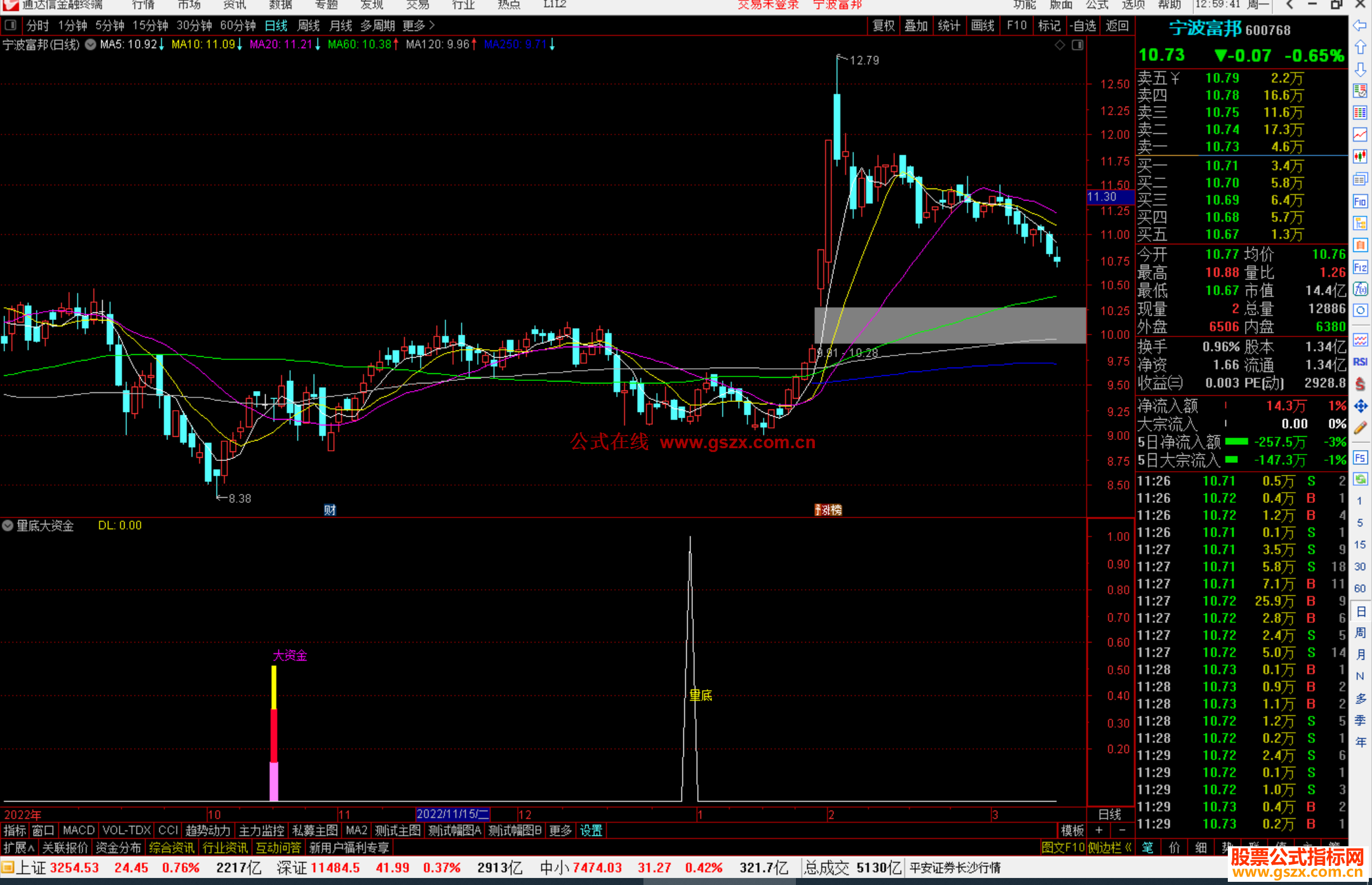Click the candlestick chart icon in right sidebar

pyautogui.click(x=1360, y=157)
